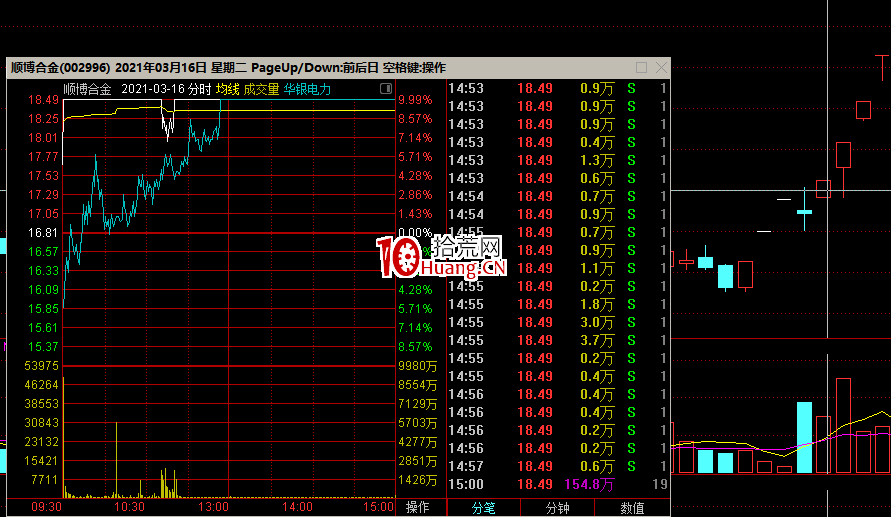
Task: Maximize the intraday chart window
Action: coord(641,68)
